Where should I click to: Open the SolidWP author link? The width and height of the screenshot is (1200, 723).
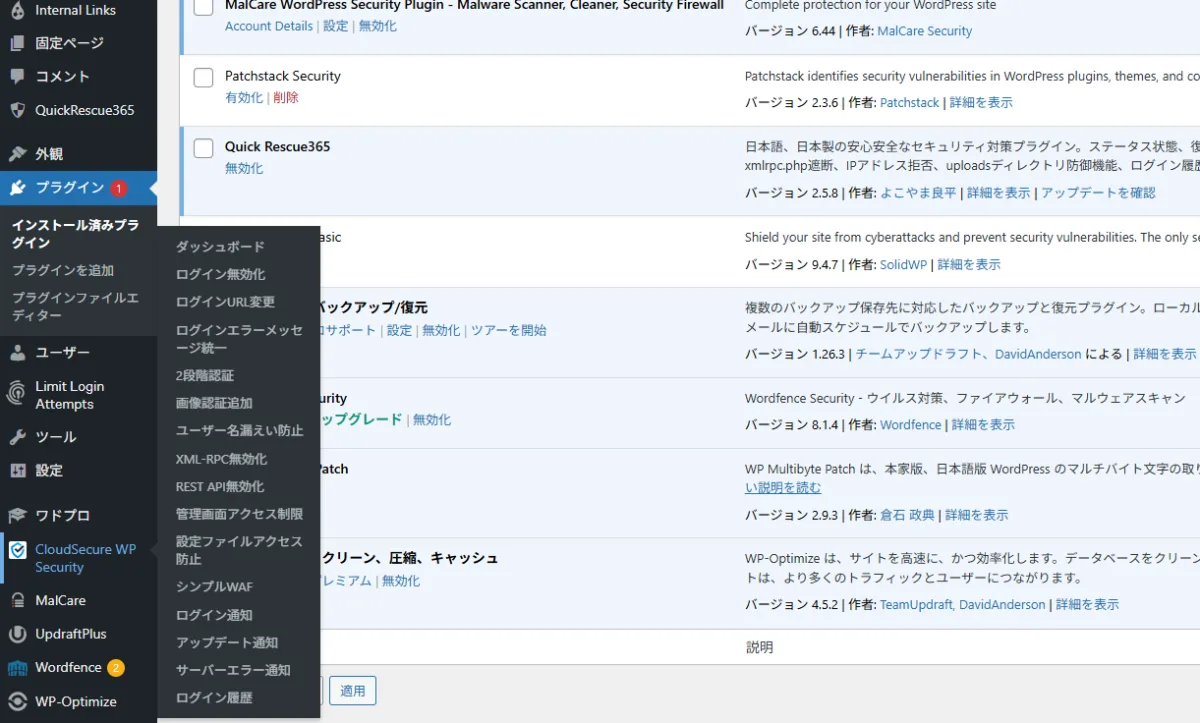pos(904,265)
